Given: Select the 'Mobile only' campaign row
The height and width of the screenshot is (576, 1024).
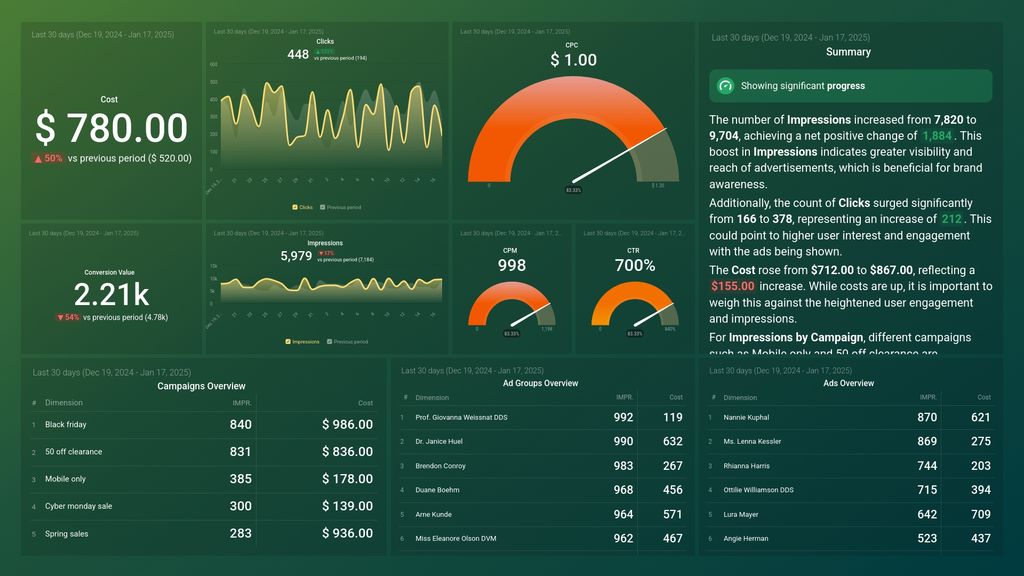Looking at the screenshot, I should tap(203, 479).
